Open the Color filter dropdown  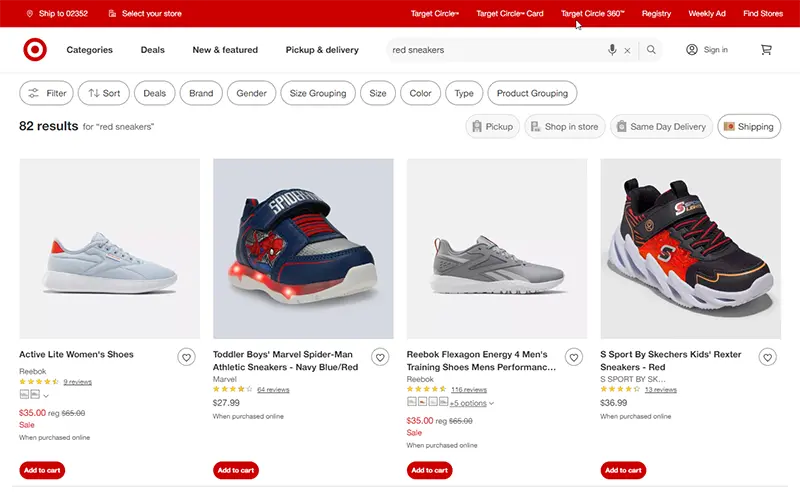pyautogui.click(x=420, y=93)
